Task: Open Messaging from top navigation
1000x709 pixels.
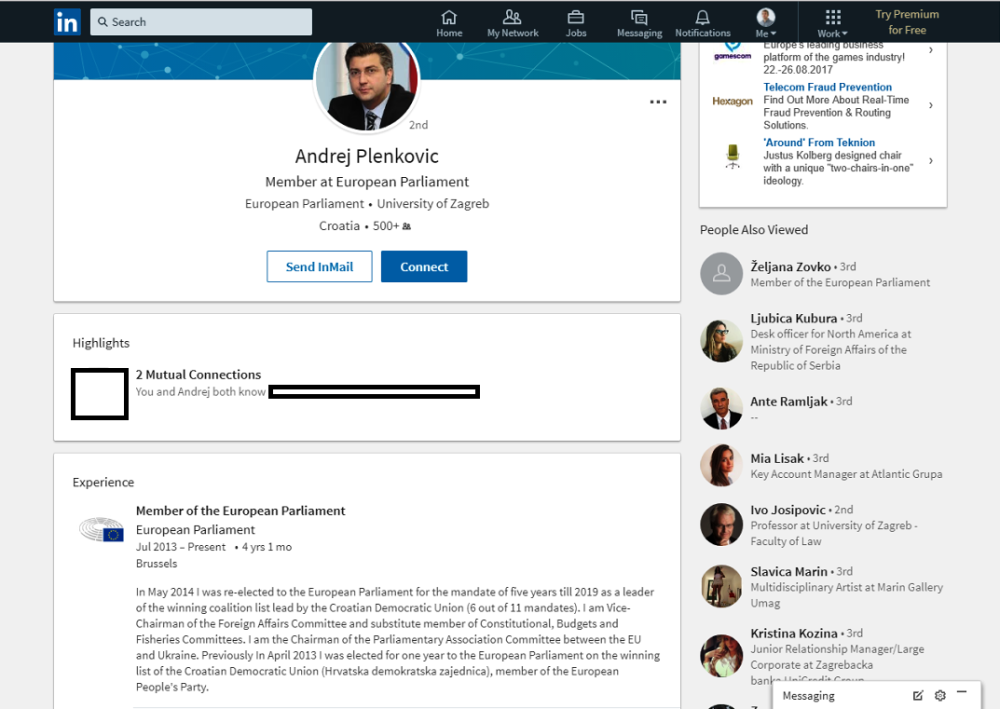Action: [639, 24]
